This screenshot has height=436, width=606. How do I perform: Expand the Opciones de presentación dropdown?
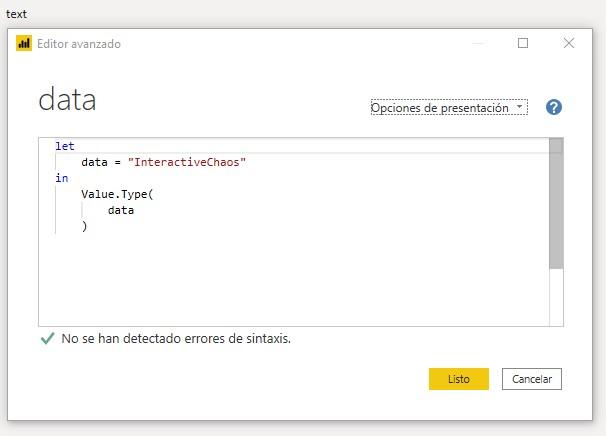(448, 108)
